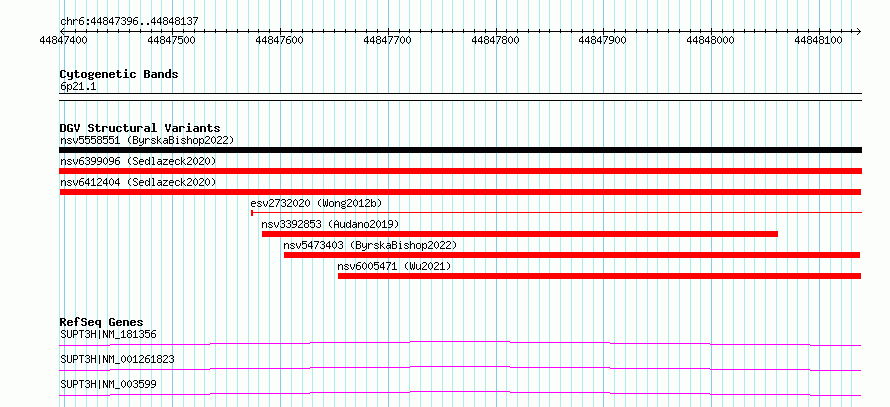Image resolution: width=890 pixels, height=407 pixels.
Task: Open gene SUPT3H|NM_001261823 label
Action: 117,359
